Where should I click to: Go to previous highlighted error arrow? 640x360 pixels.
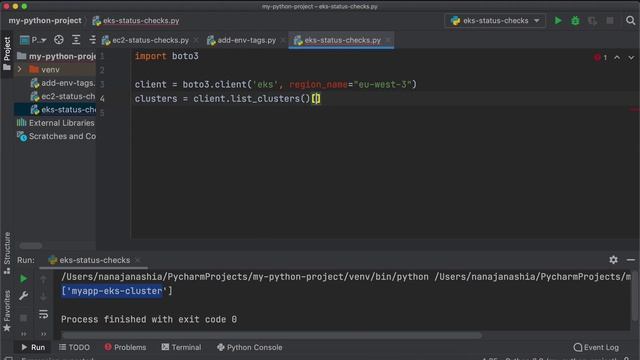617,58
